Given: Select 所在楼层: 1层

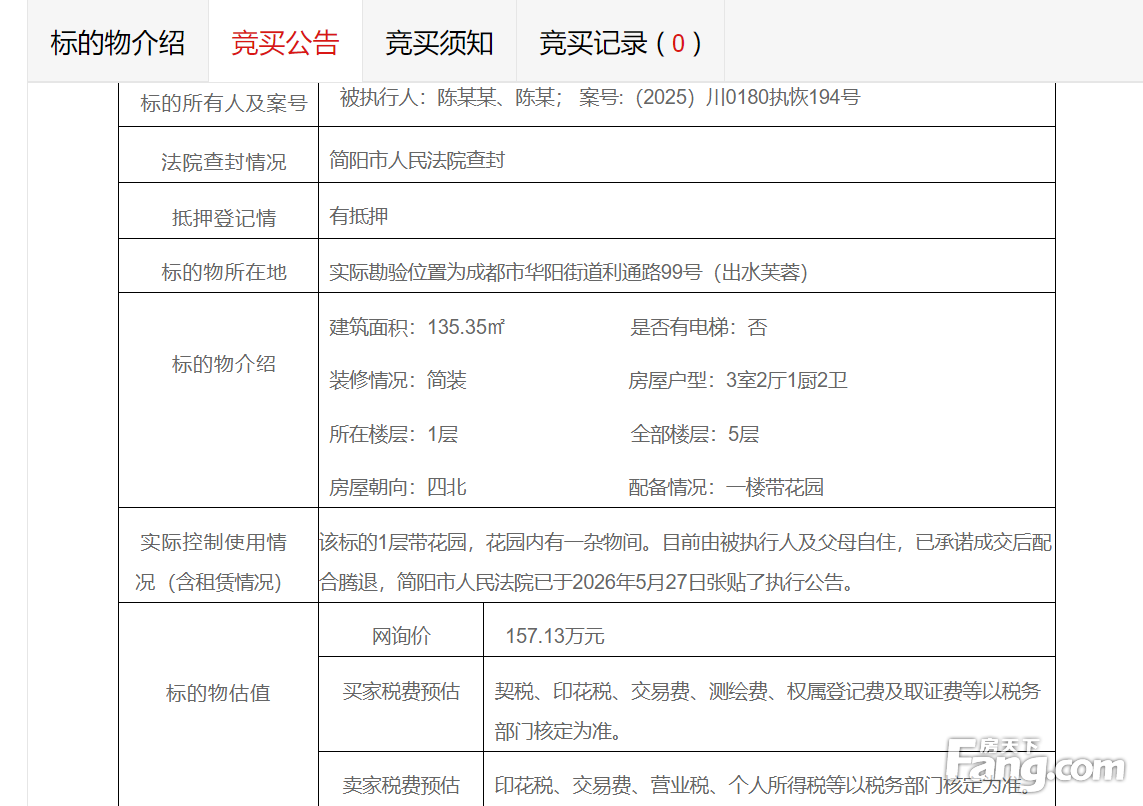Looking at the screenshot, I should click(394, 434).
